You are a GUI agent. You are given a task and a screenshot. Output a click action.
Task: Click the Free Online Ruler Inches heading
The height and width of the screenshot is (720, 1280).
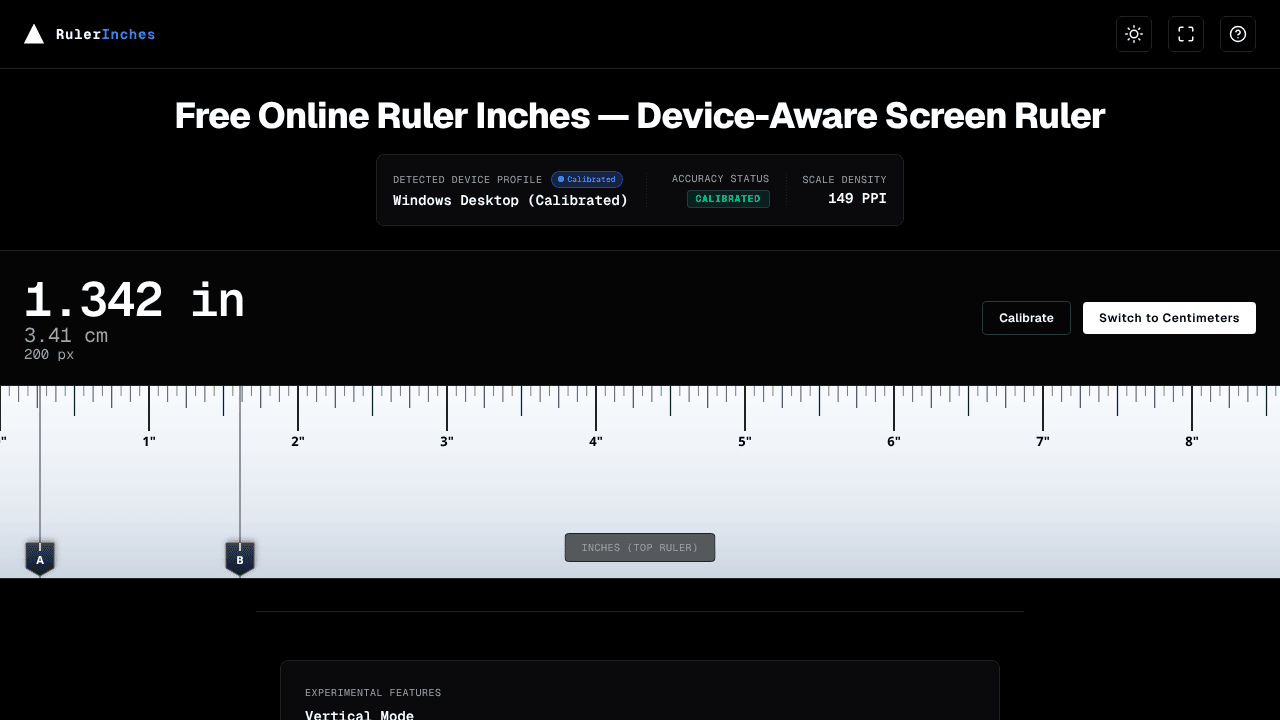pos(640,116)
